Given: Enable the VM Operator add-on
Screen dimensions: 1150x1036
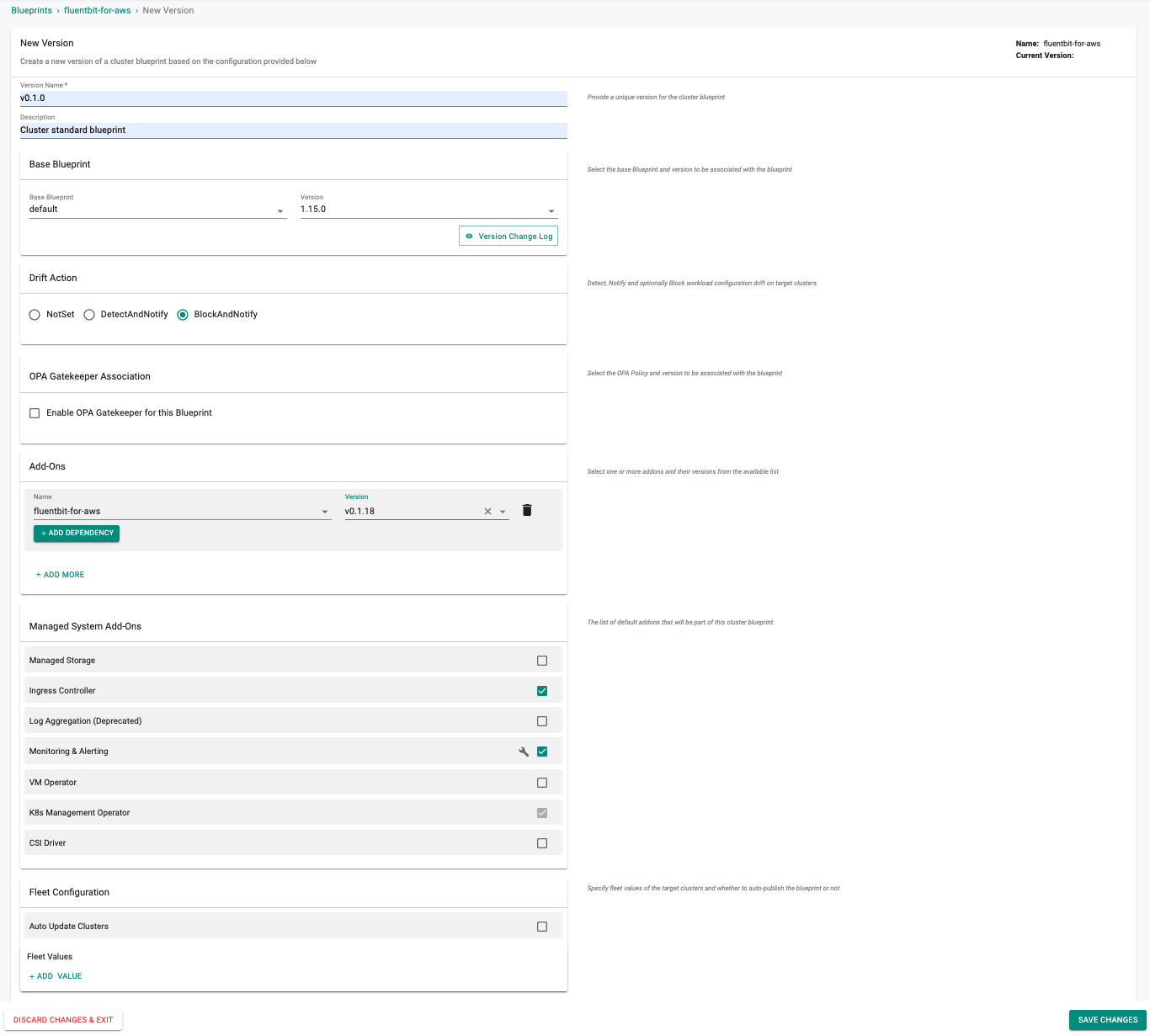Looking at the screenshot, I should coord(542,783).
